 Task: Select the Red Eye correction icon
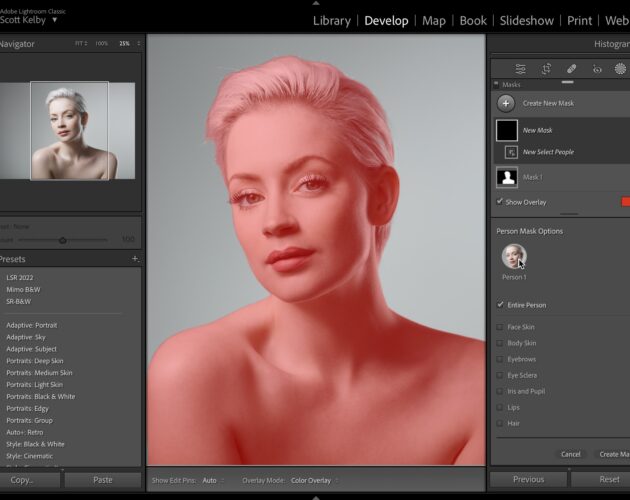point(597,70)
